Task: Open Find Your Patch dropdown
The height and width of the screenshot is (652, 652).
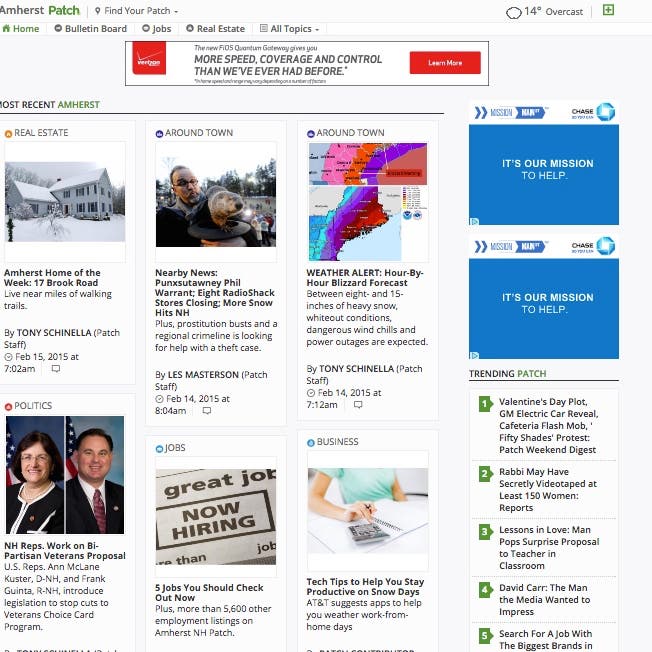Action: tap(137, 11)
